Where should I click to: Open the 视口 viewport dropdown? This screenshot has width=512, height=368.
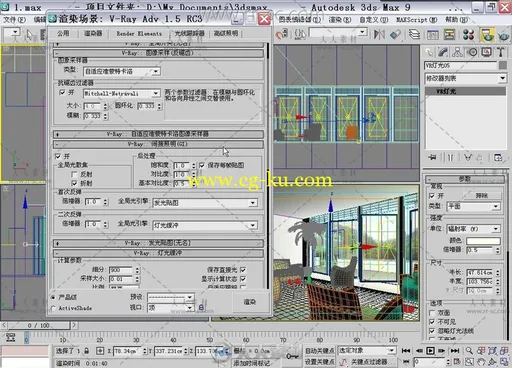point(171,308)
